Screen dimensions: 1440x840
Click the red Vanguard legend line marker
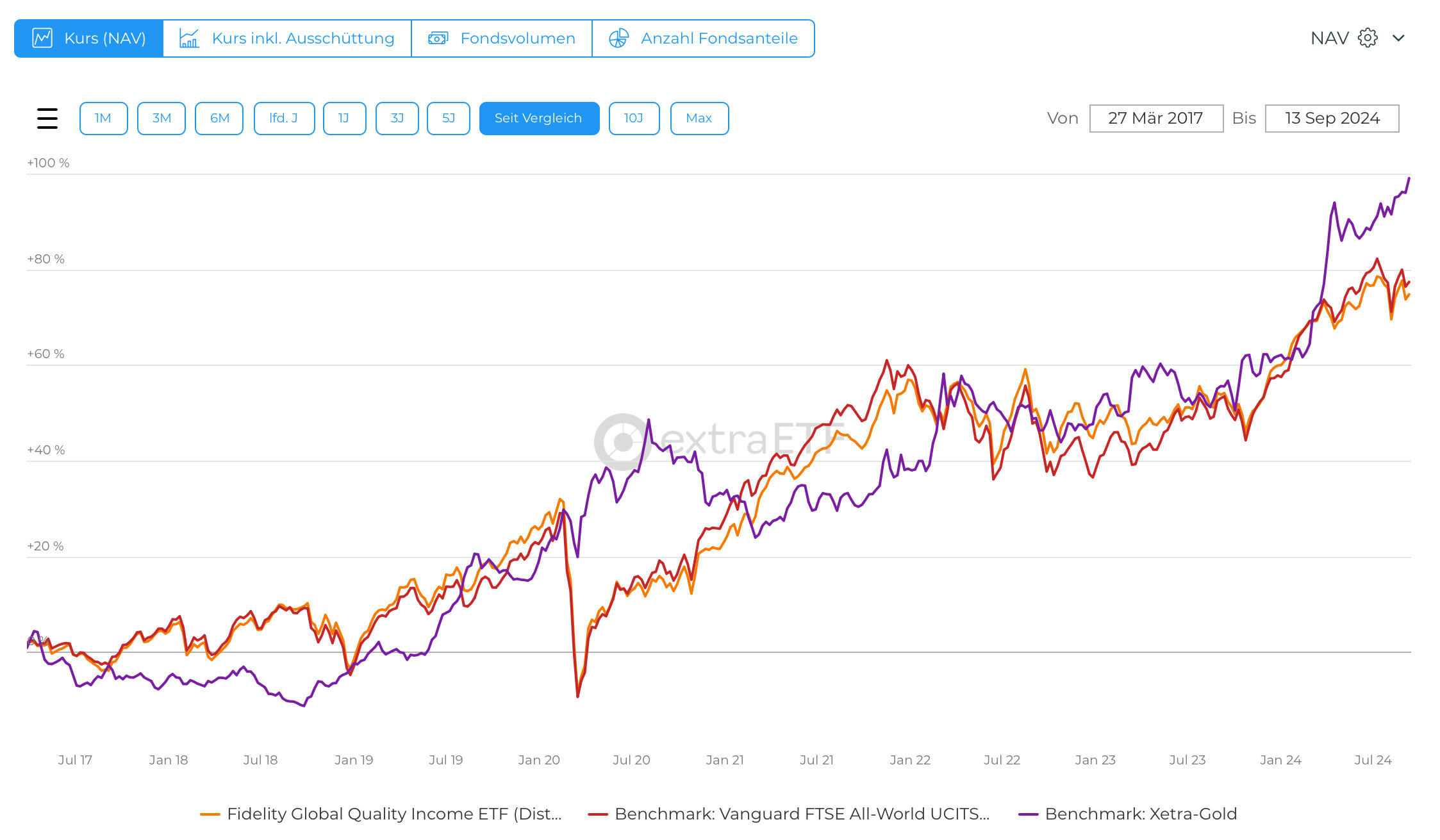[x=597, y=814]
